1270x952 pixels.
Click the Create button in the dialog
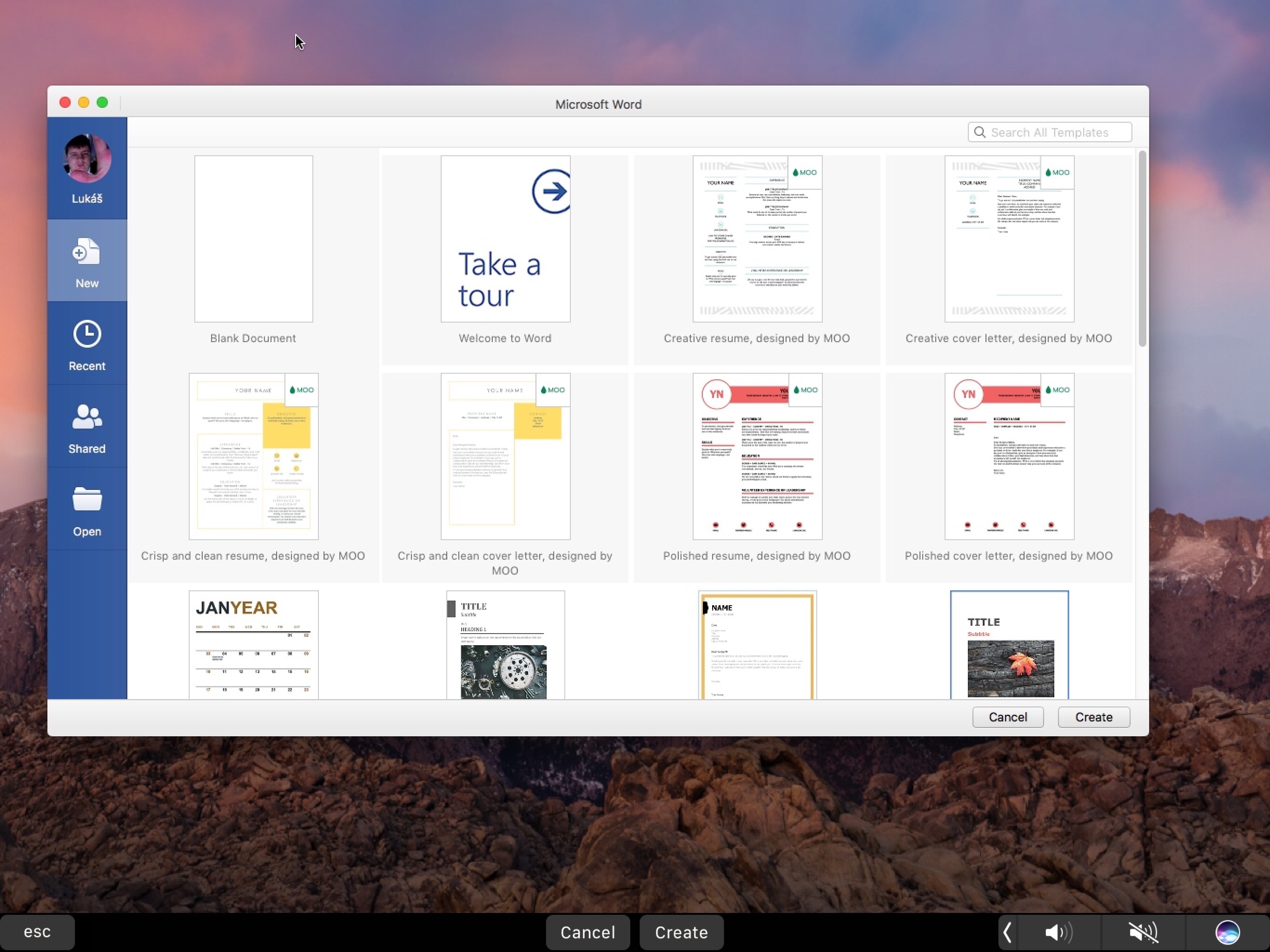(1094, 717)
